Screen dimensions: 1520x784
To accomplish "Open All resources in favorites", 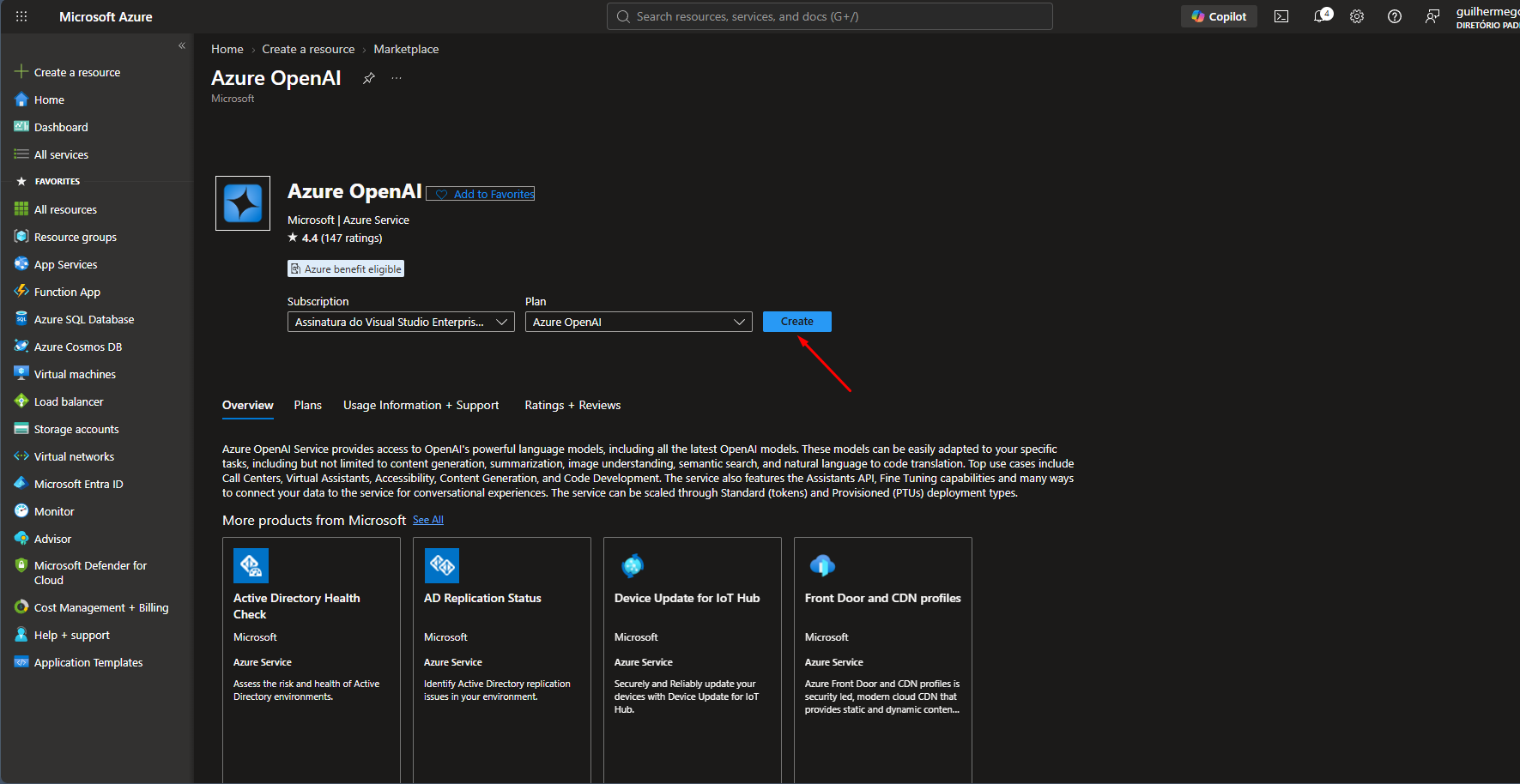I will [x=65, y=209].
